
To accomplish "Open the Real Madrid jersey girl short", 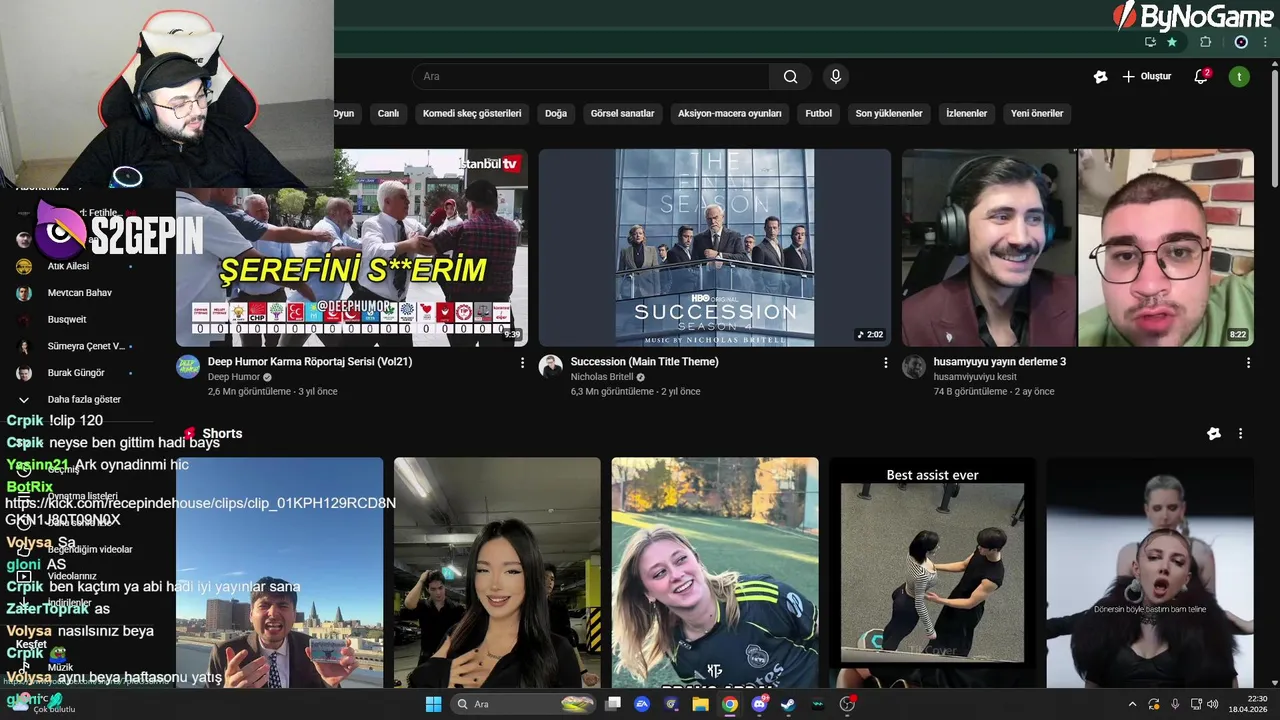I will click(x=715, y=573).
